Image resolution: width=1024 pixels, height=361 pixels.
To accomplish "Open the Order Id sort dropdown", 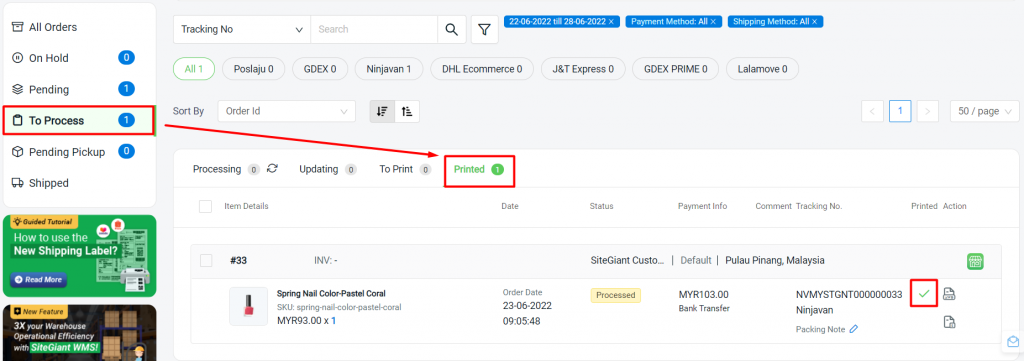I will click(287, 112).
